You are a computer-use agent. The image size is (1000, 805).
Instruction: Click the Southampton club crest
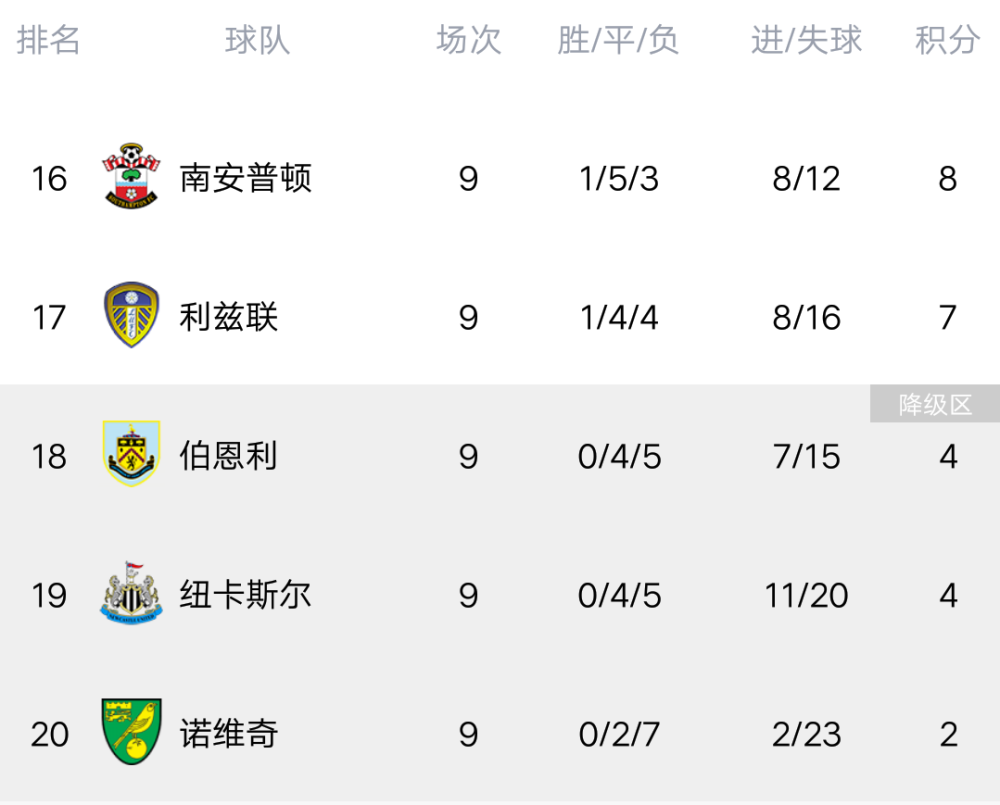pos(131,177)
